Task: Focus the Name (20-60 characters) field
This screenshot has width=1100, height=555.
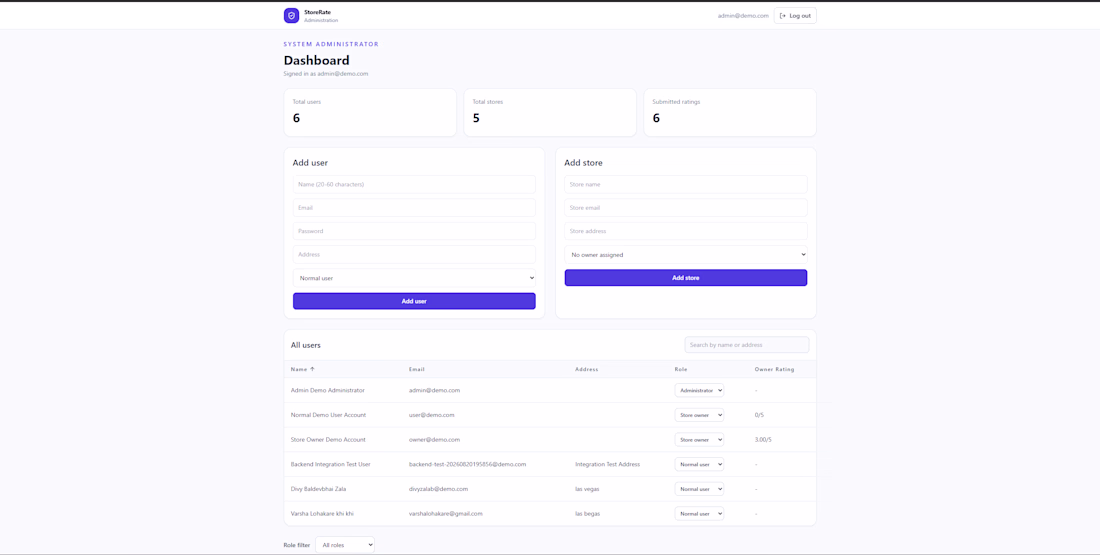Action: click(x=414, y=185)
